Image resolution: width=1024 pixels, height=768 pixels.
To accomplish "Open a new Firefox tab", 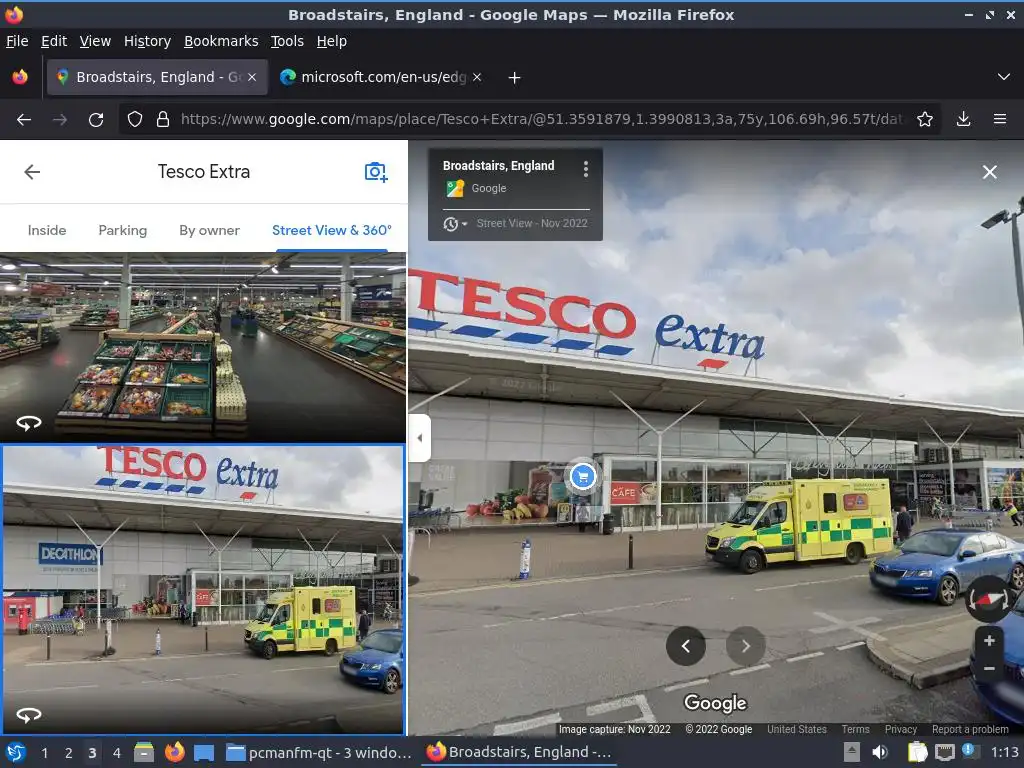I will [x=514, y=78].
